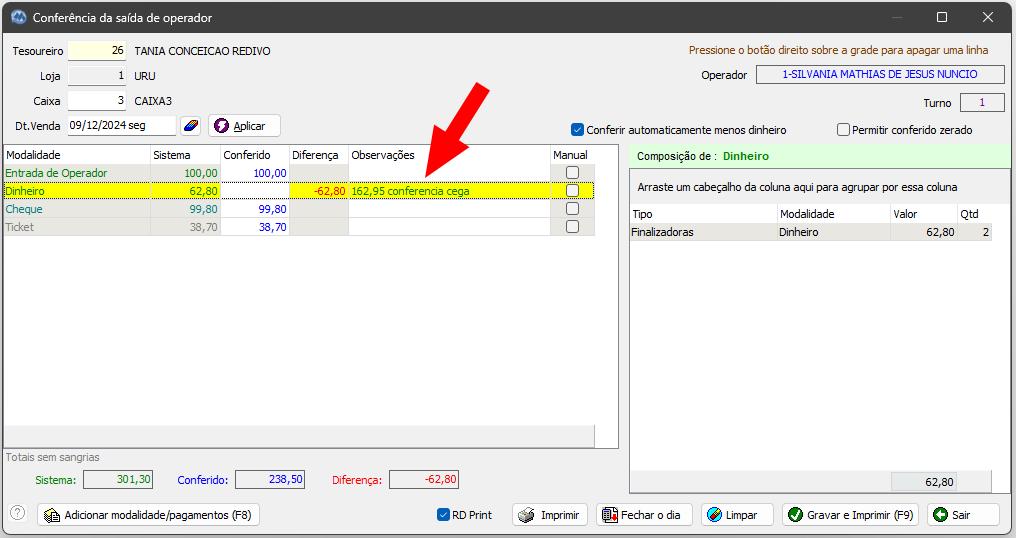Click the Caixa input field
This screenshot has height=538, width=1016.
(x=97, y=100)
